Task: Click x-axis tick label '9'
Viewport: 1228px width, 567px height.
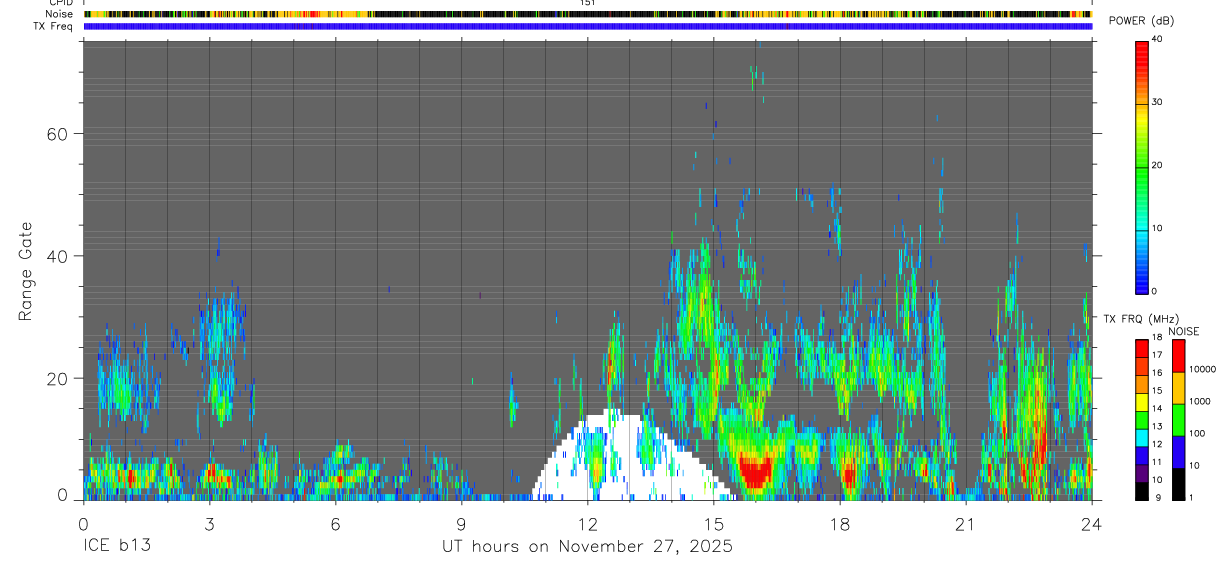Action: tap(461, 523)
